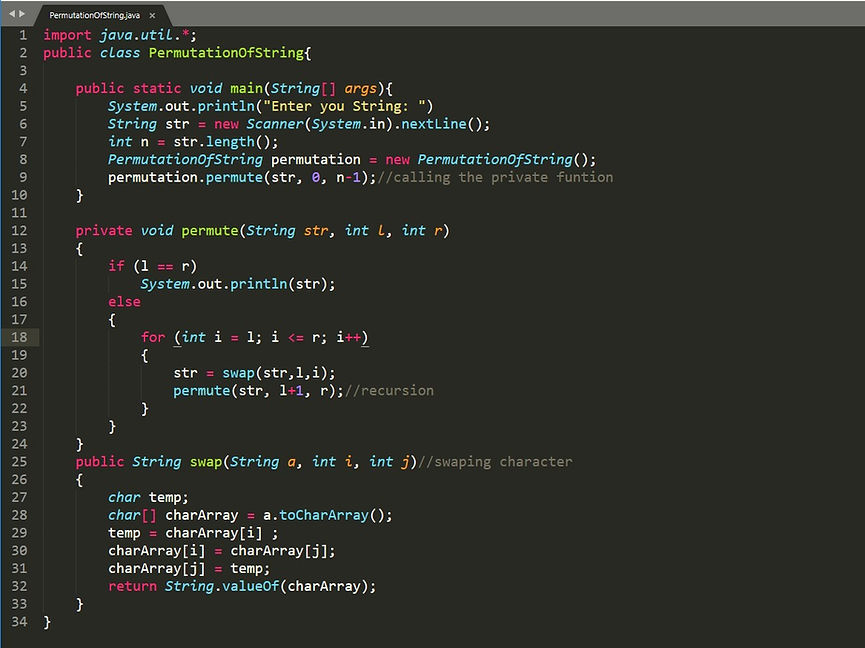Viewport: 865px width, 648px height.
Task: Click the string "Enter you String: "
Action: (345, 106)
